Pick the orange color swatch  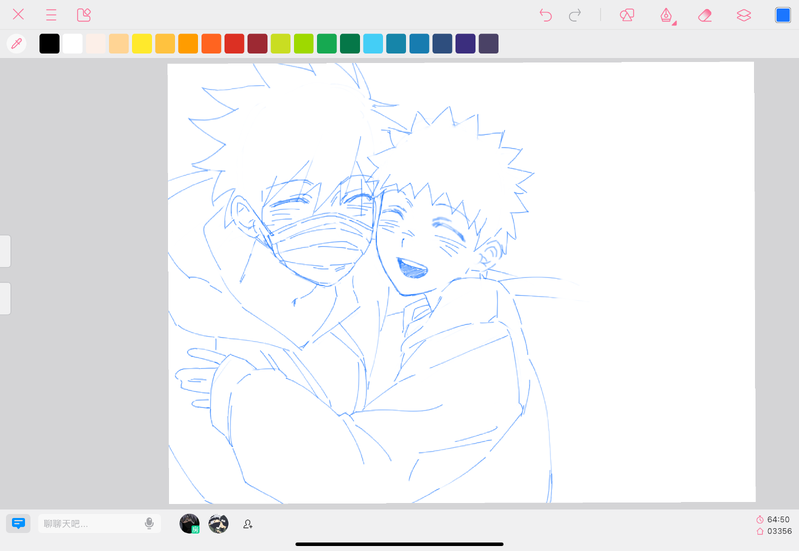[x=188, y=43]
